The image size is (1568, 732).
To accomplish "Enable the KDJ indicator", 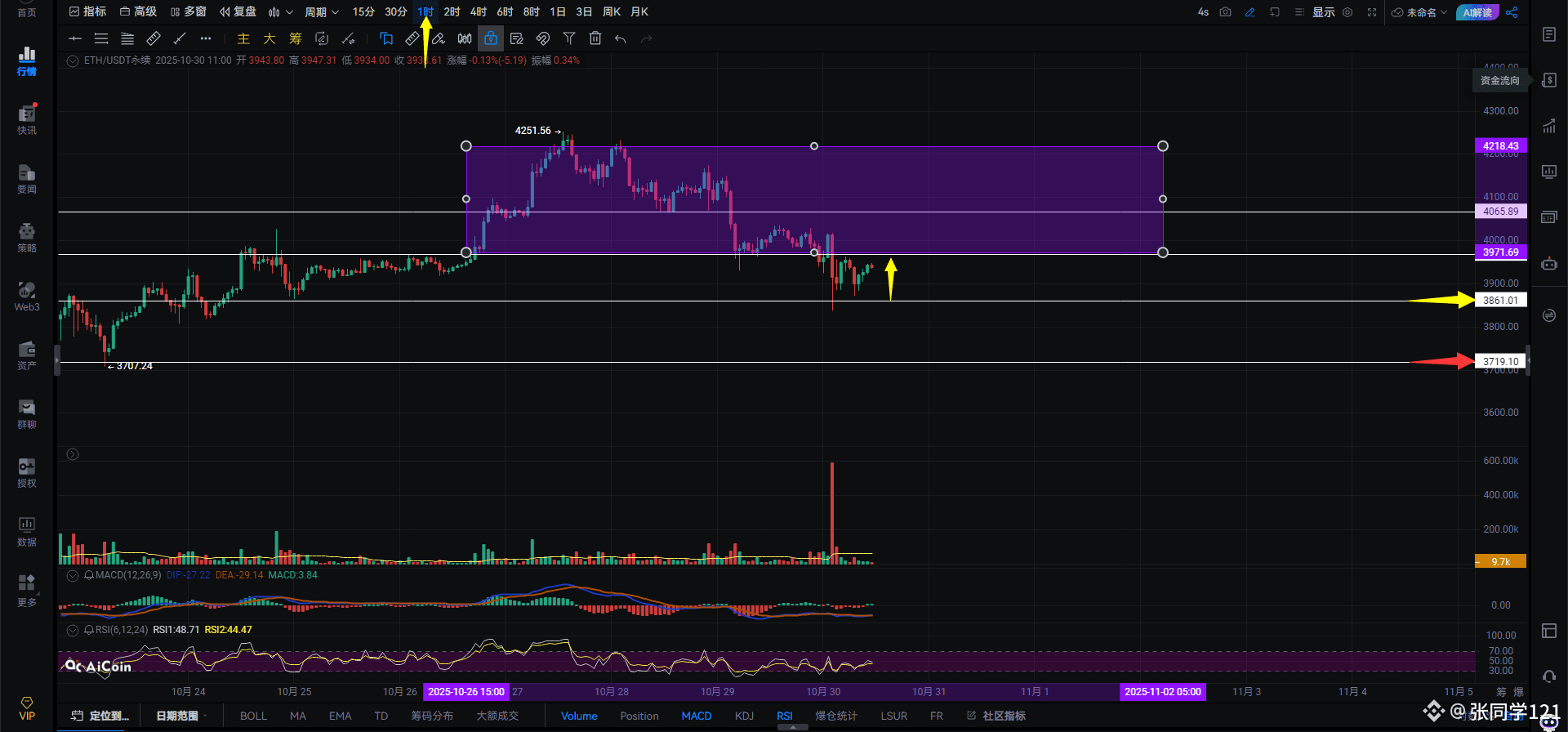I will coord(744,716).
